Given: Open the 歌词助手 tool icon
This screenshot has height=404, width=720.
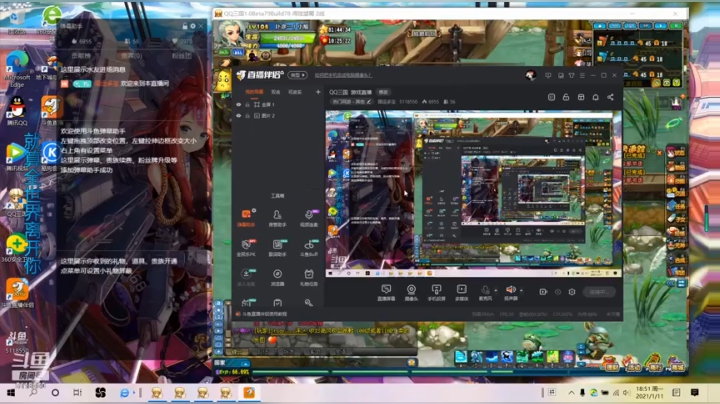Looking at the screenshot, I should tap(277, 247).
